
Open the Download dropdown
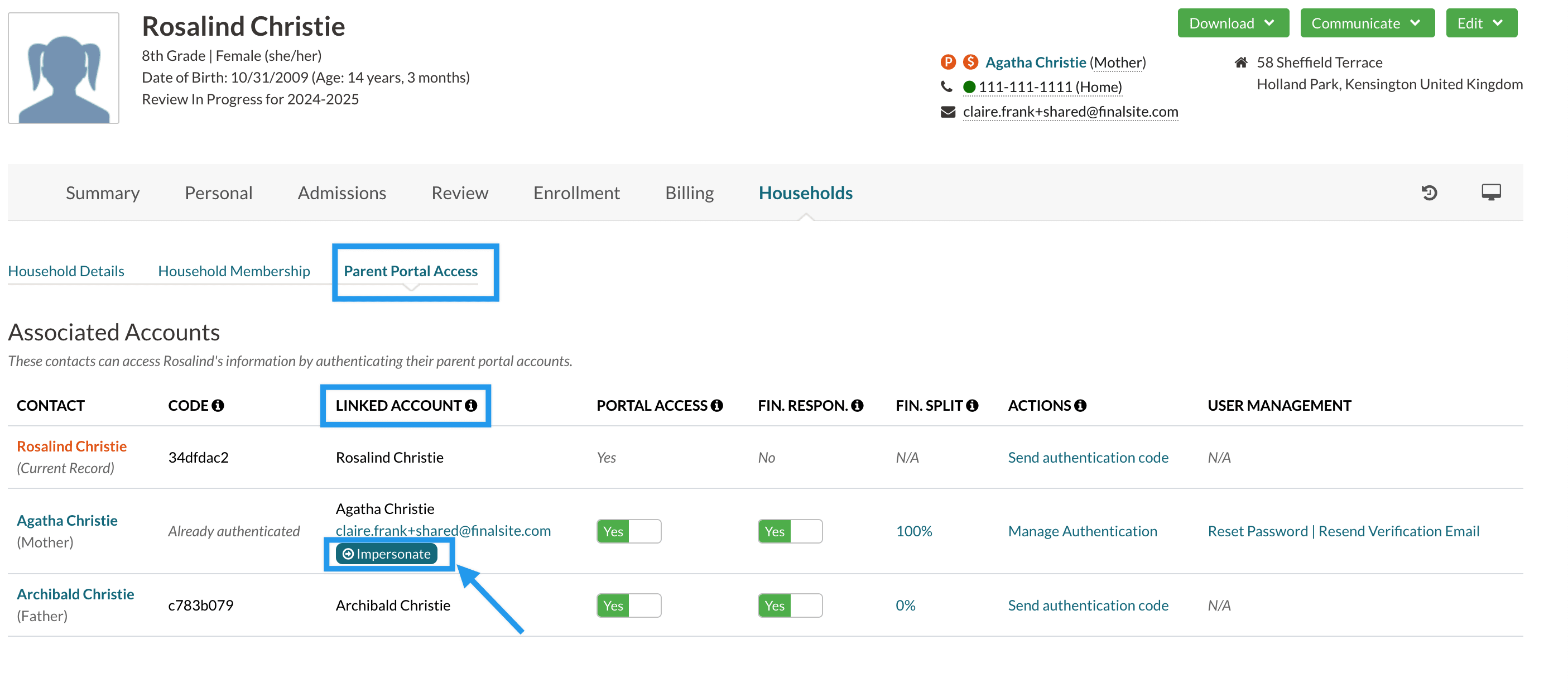point(1233,23)
